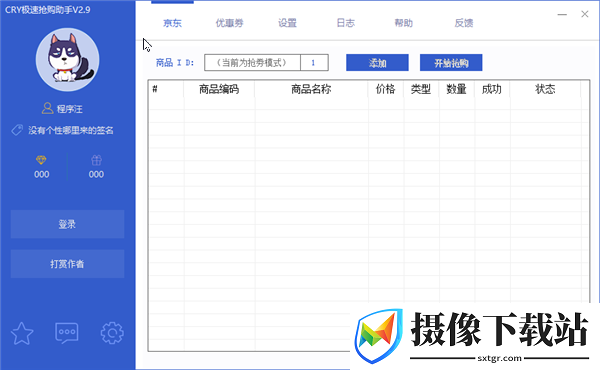Switch to the 京东 tab
Image resolution: width=600 pixels, height=370 pixels.
172,23
